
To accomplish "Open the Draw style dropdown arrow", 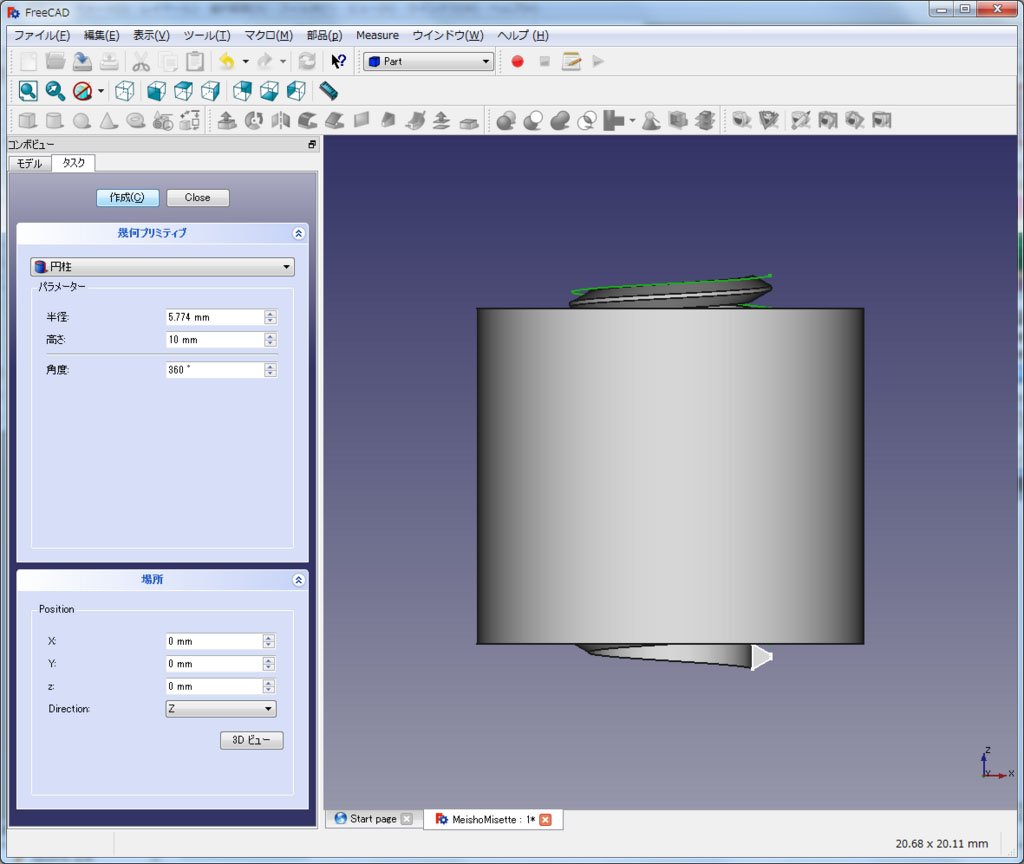I will (101, 91).
